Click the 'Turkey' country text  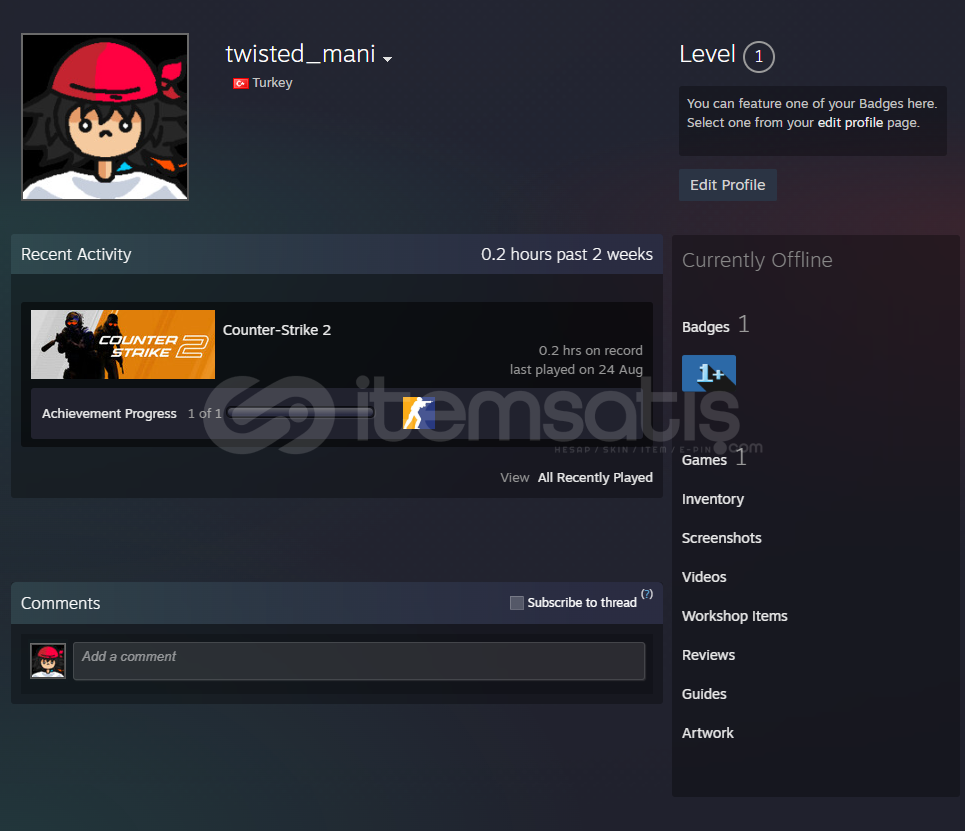tap(272, 83)
